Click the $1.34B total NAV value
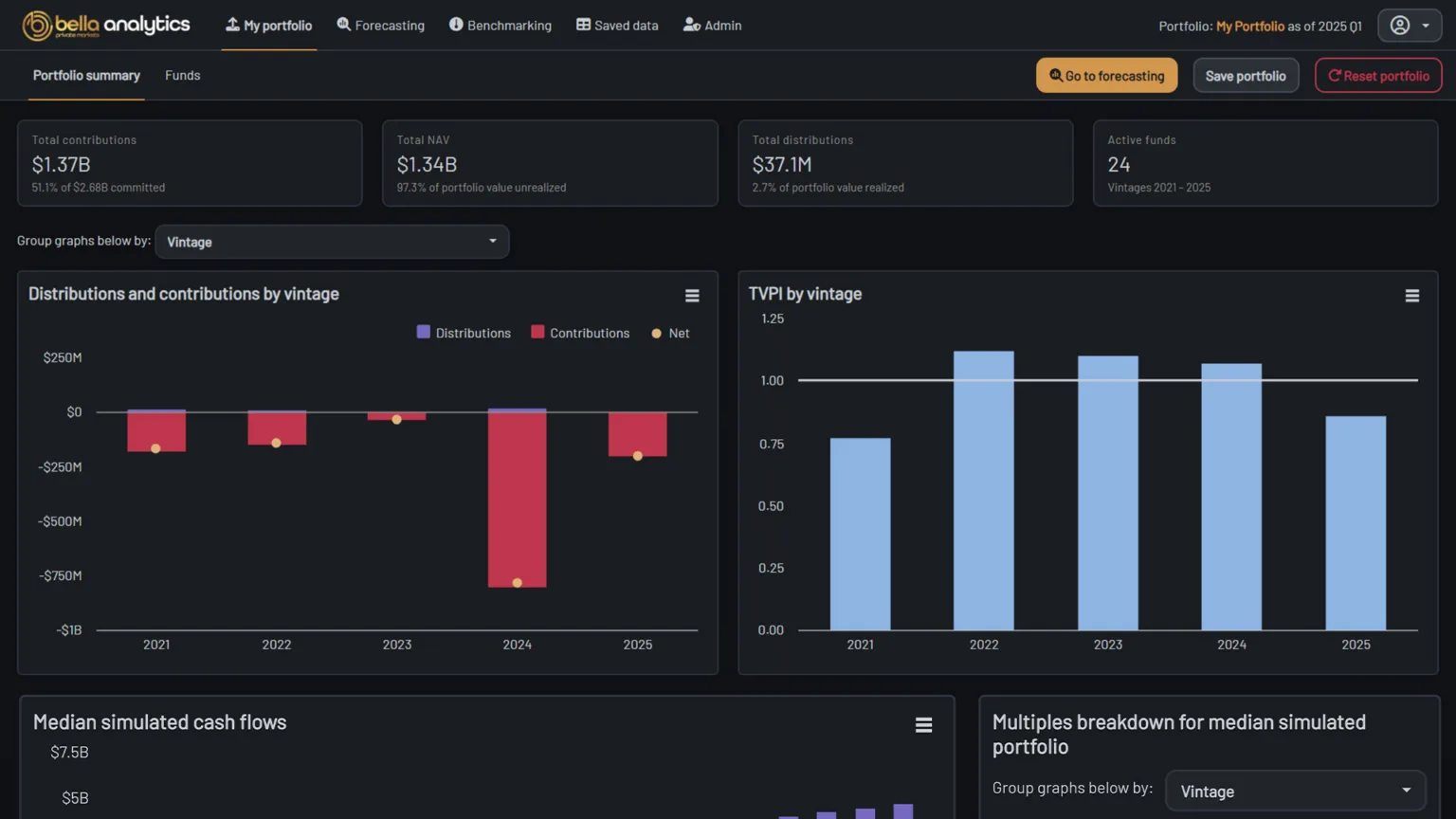 [x=427, y=165]
